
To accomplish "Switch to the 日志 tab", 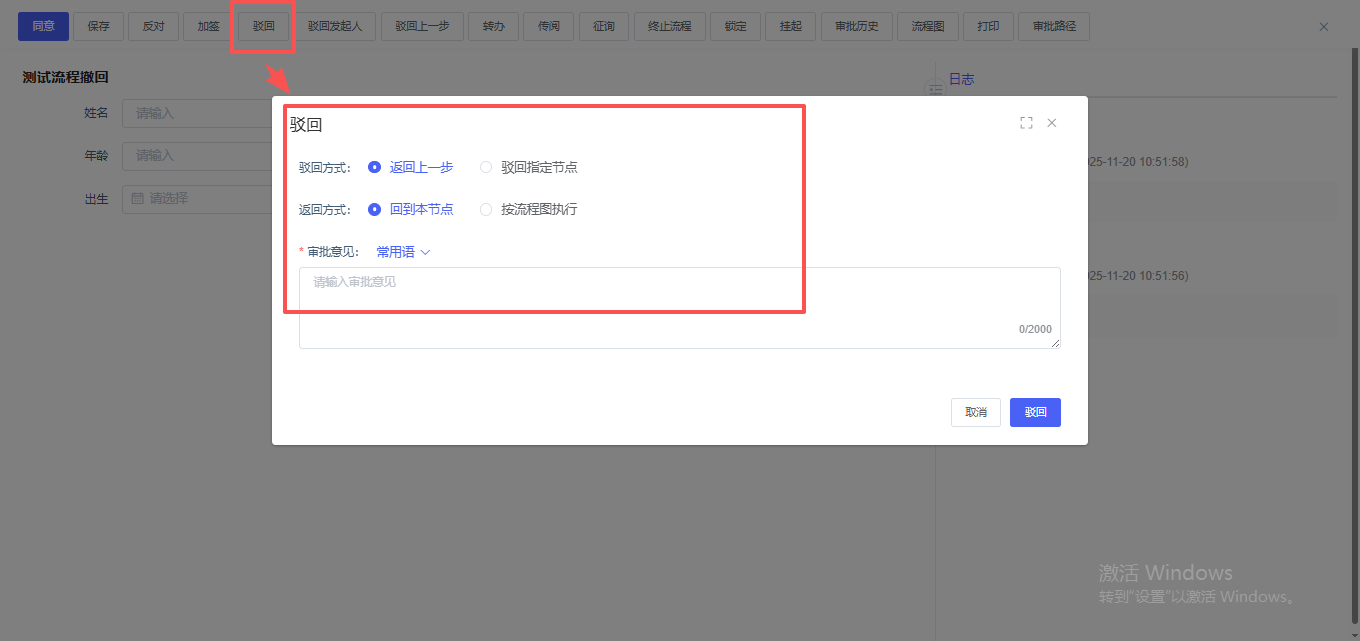I will click(961, 79).
